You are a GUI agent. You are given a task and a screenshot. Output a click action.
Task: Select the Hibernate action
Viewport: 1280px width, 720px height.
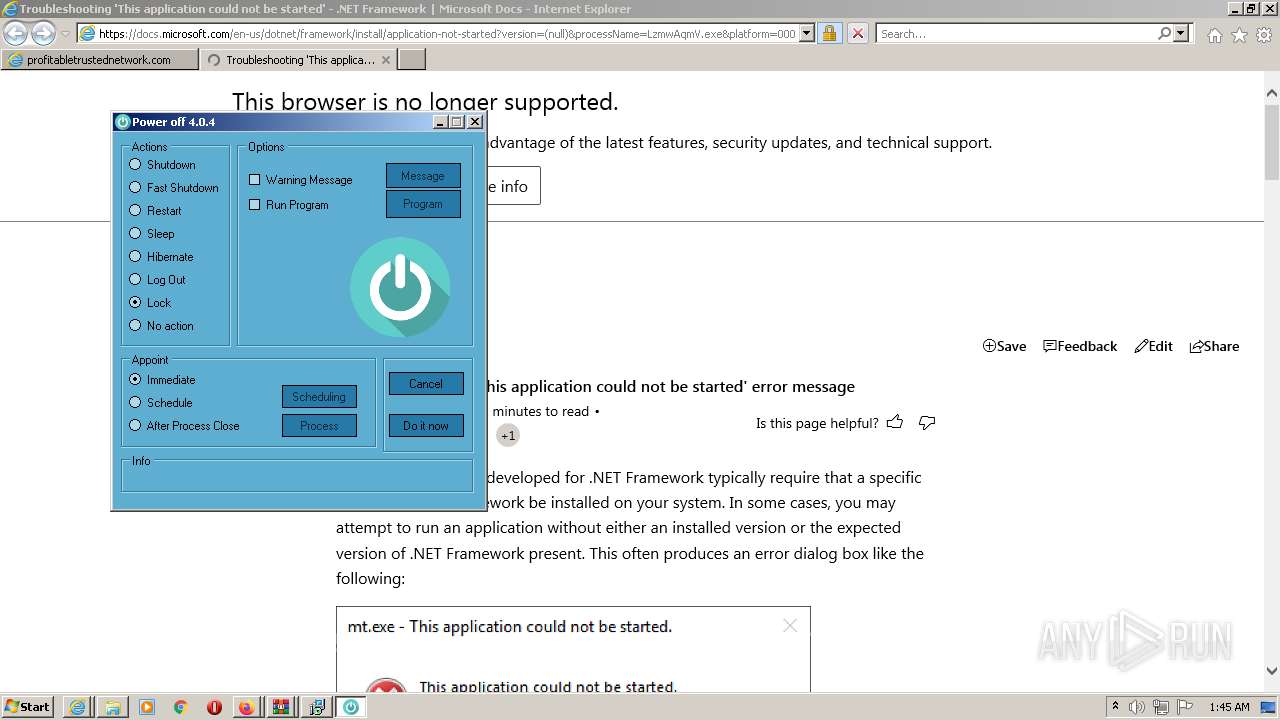[162, 257]
